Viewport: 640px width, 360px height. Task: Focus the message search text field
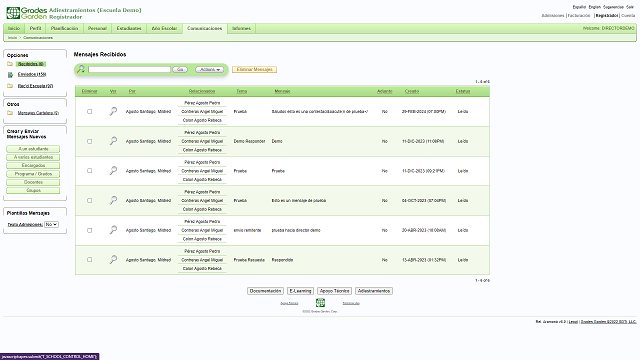[129, 69]
